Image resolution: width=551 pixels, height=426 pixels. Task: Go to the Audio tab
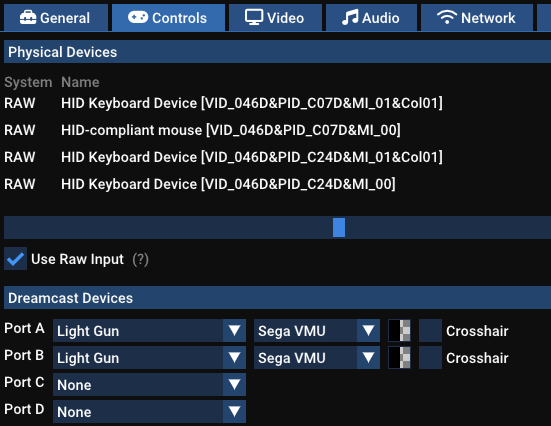tap(371, 18)
